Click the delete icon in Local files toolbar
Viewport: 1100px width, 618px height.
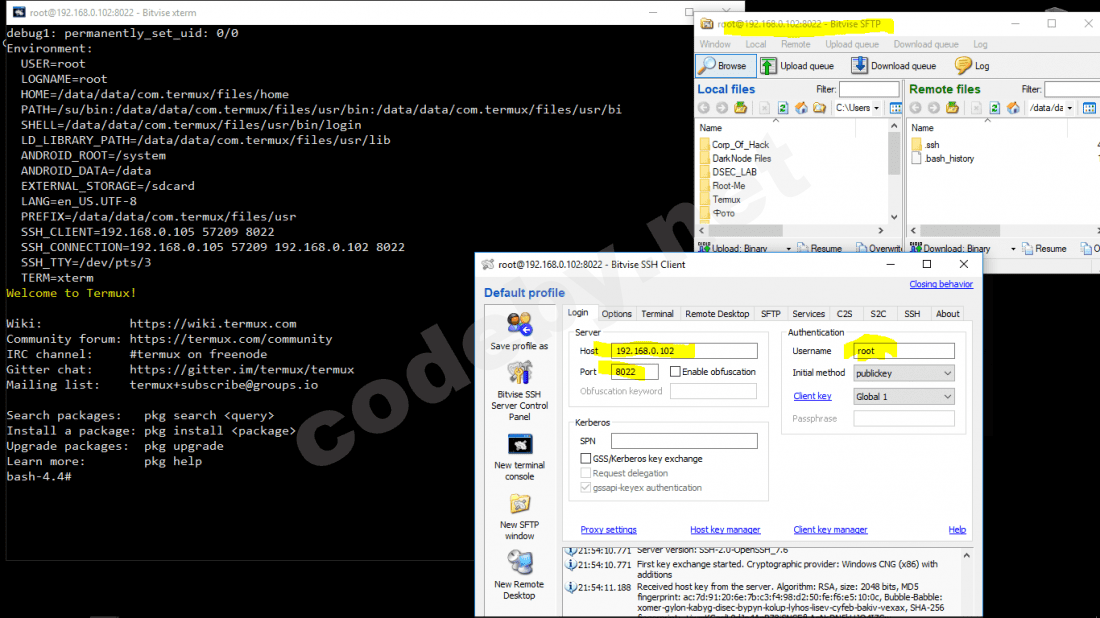click(765, 108)
